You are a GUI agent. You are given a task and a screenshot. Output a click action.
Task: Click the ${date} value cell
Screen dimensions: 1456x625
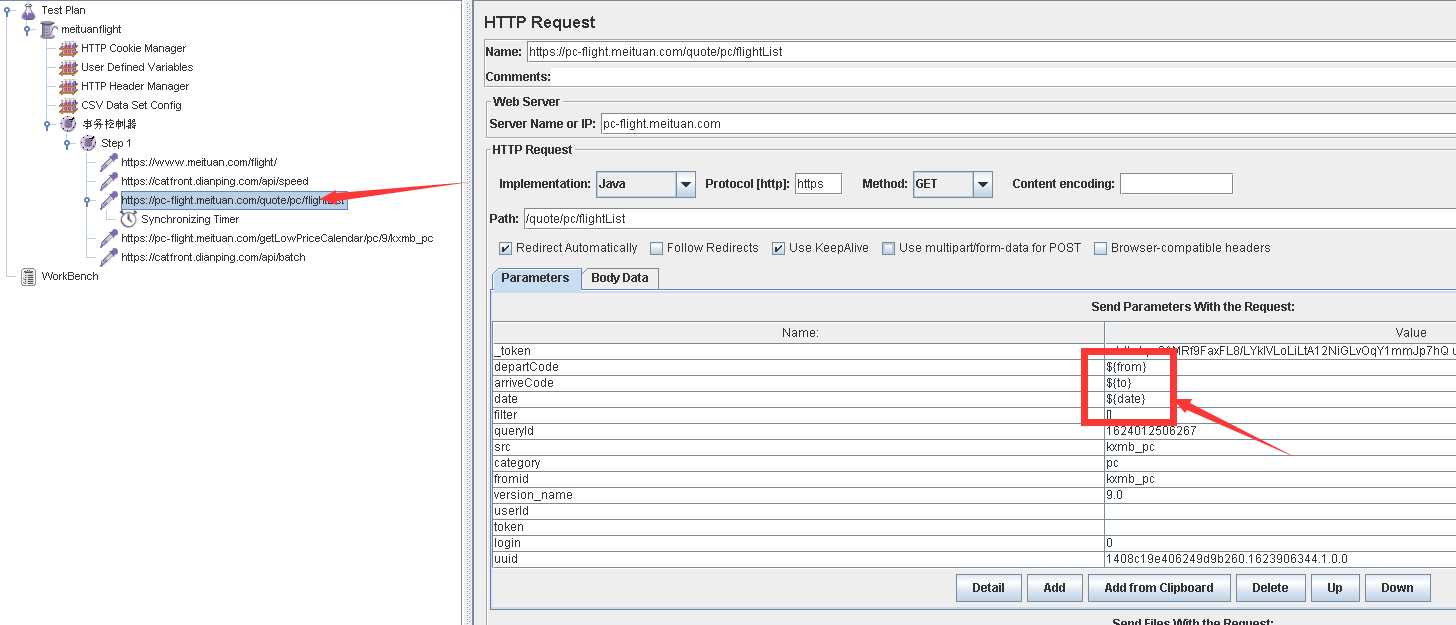1280,399
